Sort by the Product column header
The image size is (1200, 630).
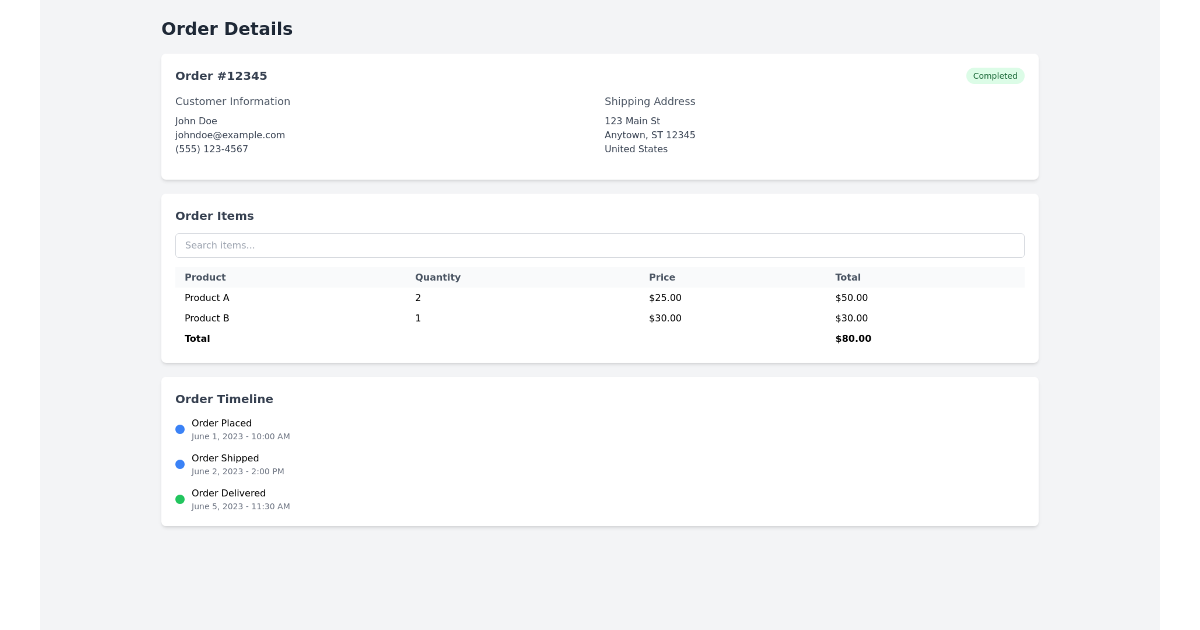(x=205, y=277)
